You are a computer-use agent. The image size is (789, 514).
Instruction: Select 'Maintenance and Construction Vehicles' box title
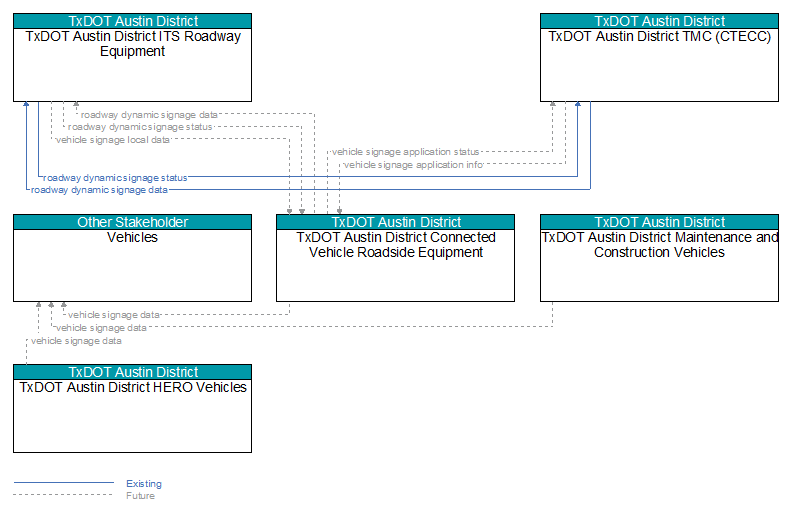coord(659,245)
